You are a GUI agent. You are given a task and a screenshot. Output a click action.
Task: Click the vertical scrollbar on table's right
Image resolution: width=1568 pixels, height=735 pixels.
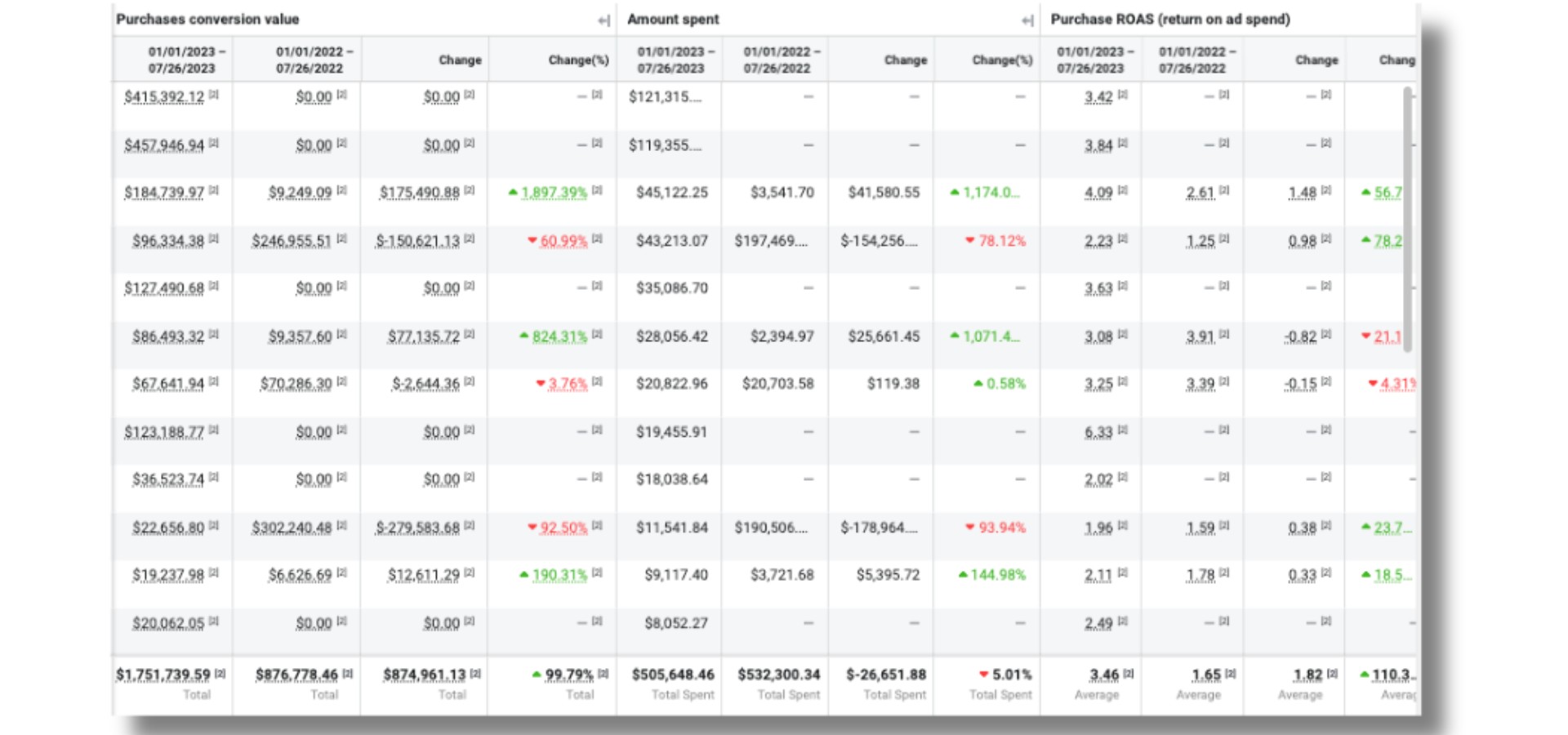pyautogui.click(x=1407, y=220)
